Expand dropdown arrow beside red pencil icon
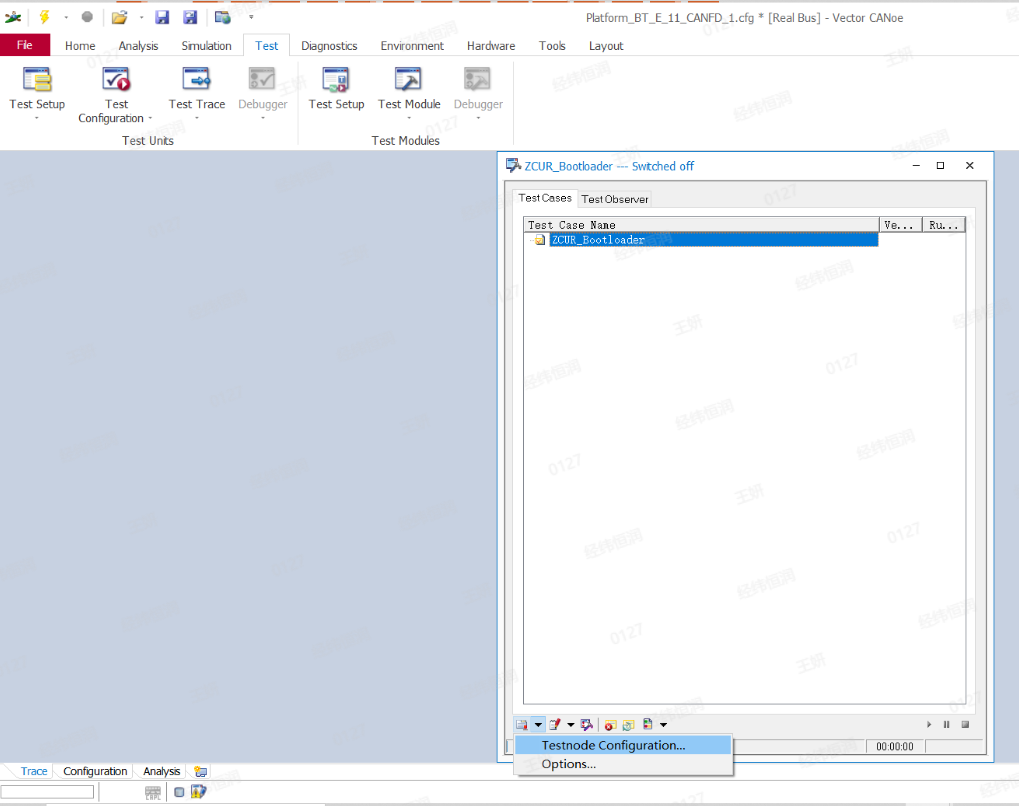 pyautogui.click(x=571, y=725)
